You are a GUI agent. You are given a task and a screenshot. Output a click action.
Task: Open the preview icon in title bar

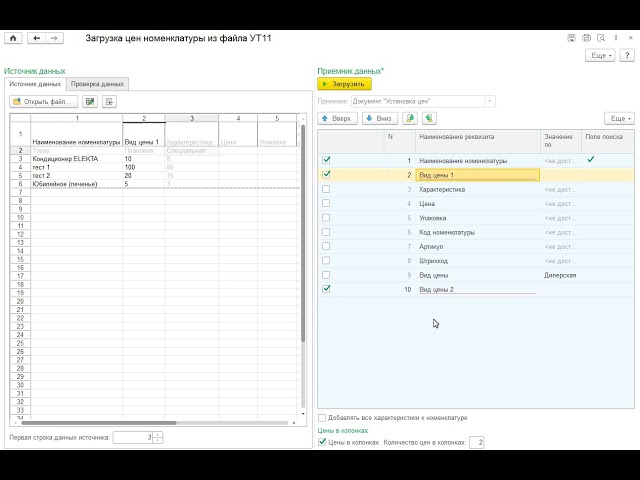601,38
